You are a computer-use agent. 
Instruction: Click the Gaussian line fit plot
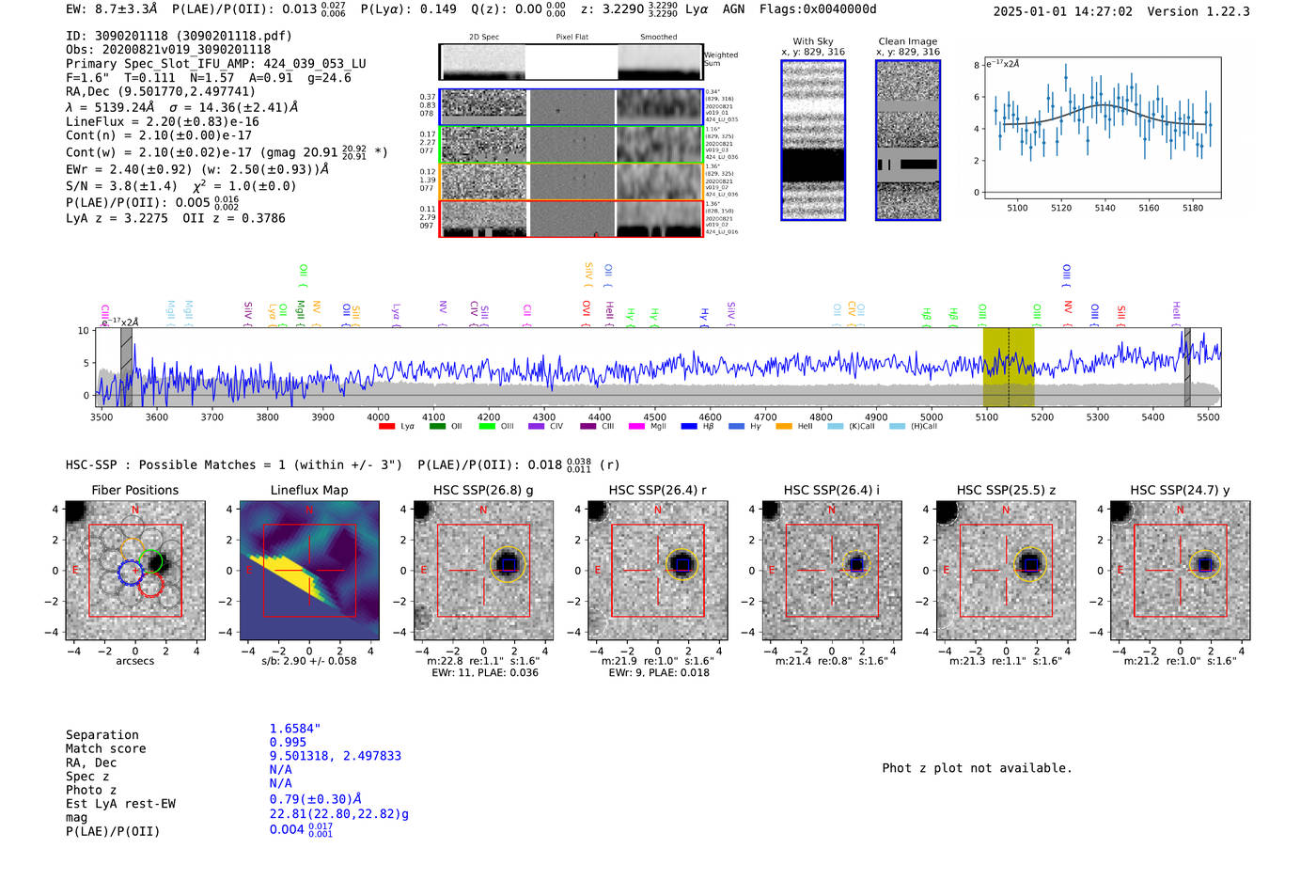pyautogui.click(x=1104, y=127)
